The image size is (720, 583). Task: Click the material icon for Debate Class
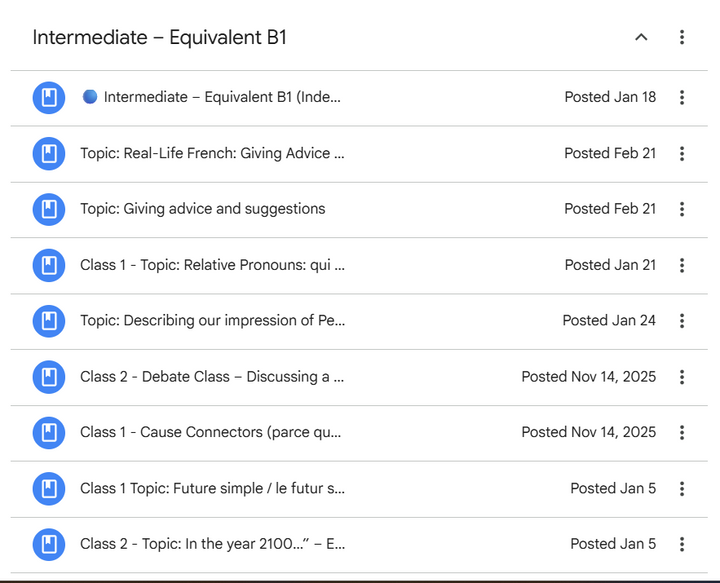click(49, 377)
